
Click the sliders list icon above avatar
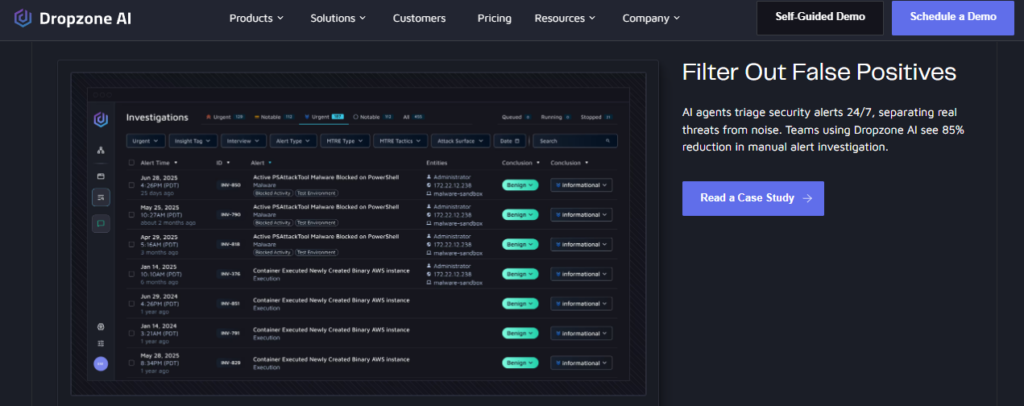tap(101, 343)
